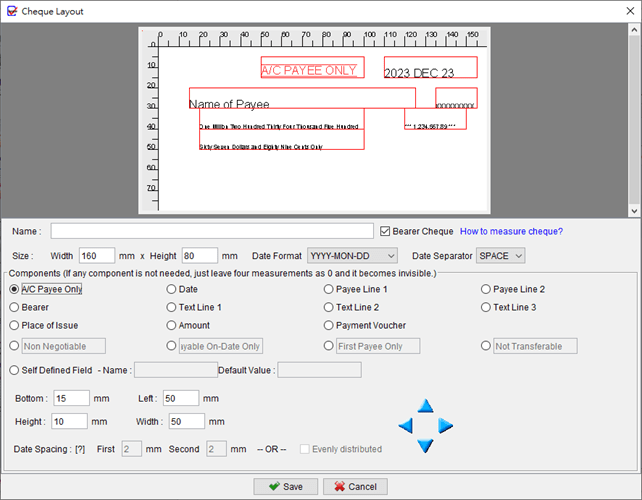Click the Date Spacing Second field
Screen dimensions: 642x500
point(217,449)
